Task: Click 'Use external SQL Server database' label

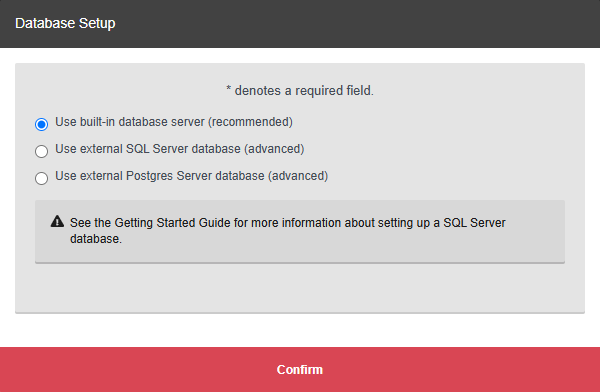Action: point(148,149)
